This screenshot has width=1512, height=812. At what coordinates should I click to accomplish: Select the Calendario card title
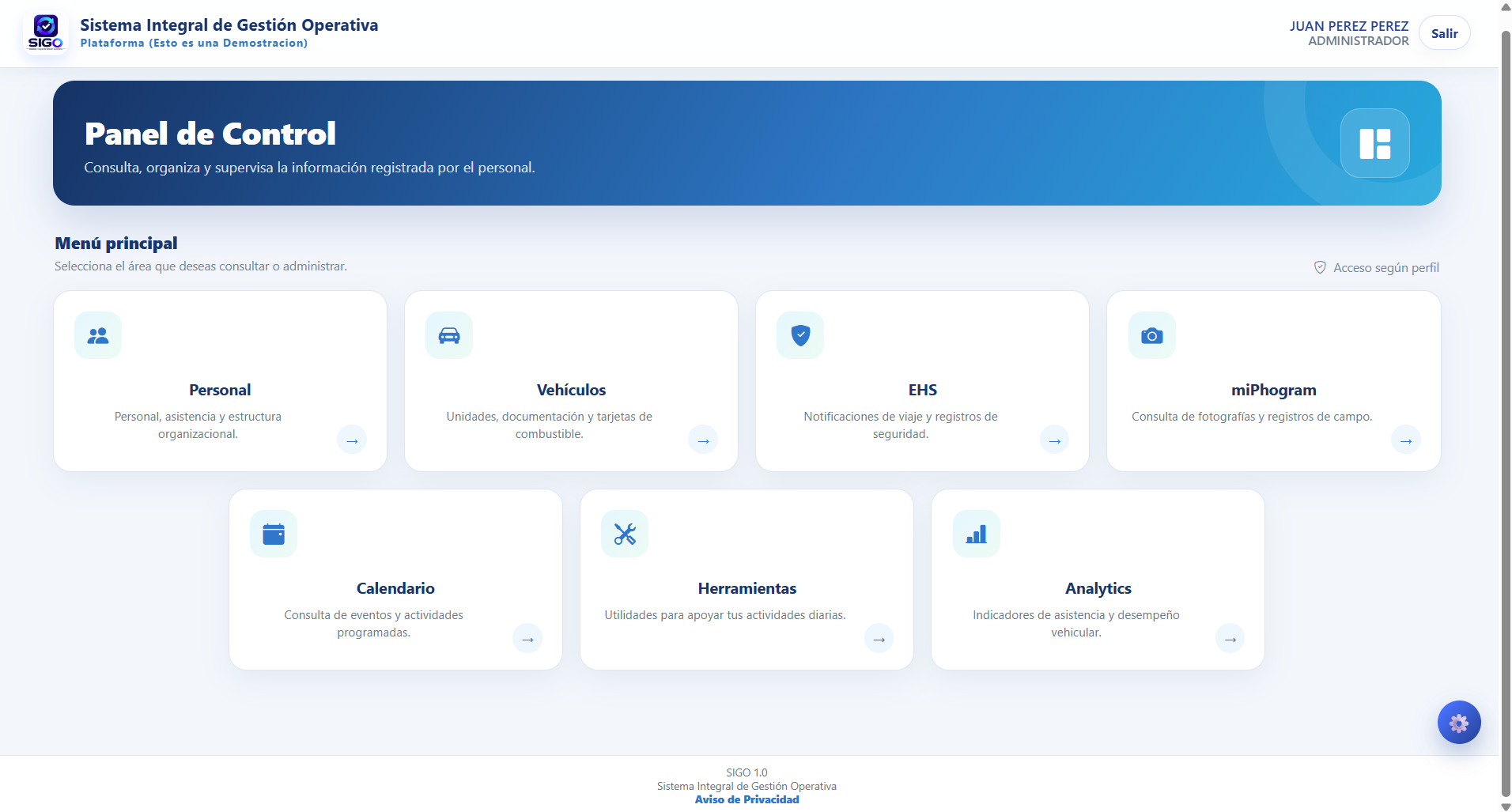[x=395, y=588]
